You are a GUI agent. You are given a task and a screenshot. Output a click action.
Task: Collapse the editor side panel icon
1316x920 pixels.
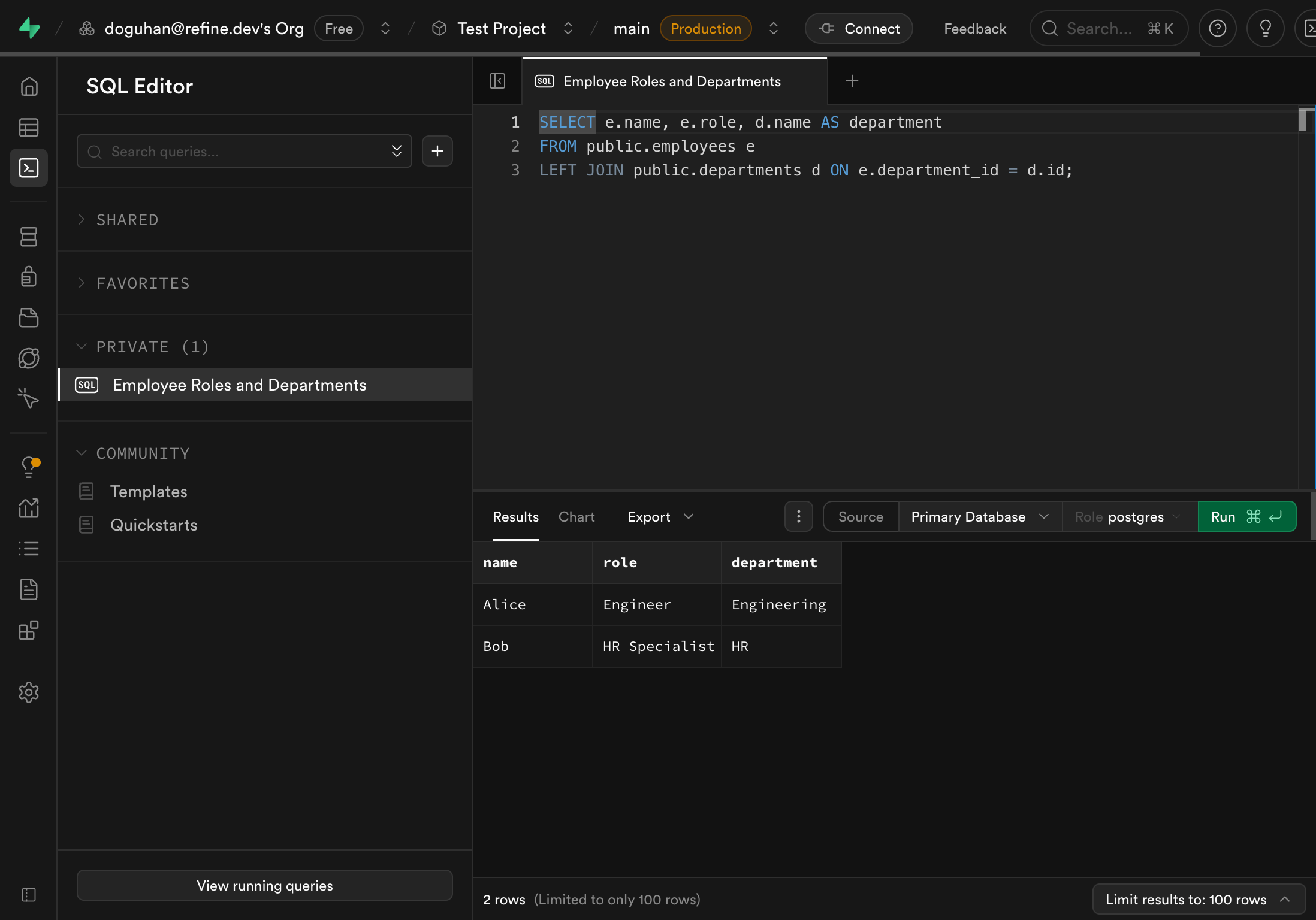(497, 80)
